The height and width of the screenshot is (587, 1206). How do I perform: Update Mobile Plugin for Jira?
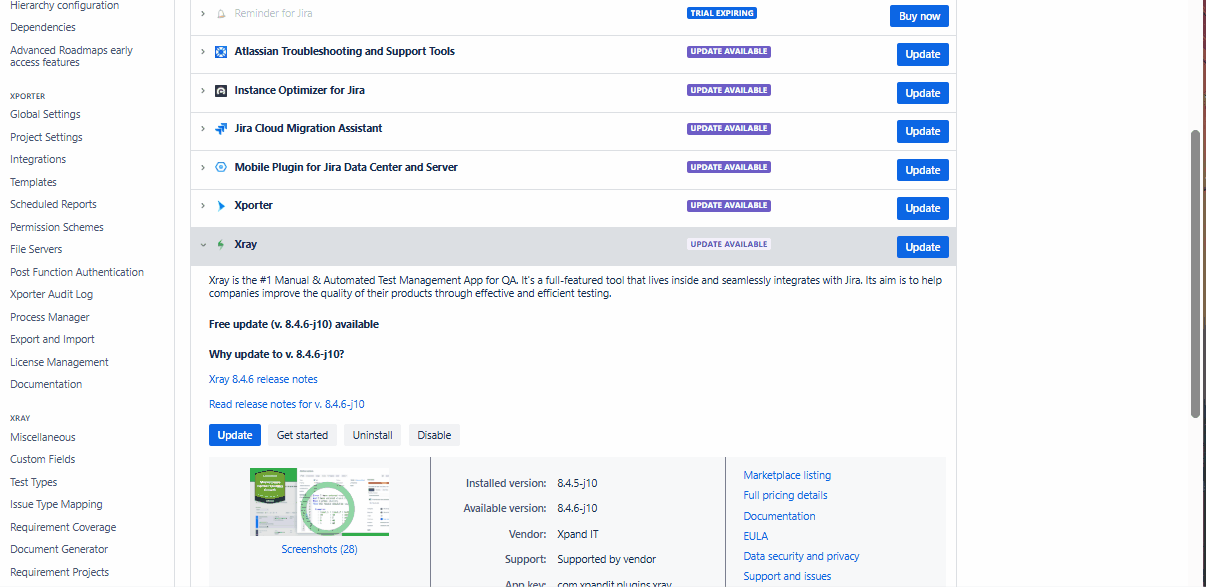(x=923, y=170)
